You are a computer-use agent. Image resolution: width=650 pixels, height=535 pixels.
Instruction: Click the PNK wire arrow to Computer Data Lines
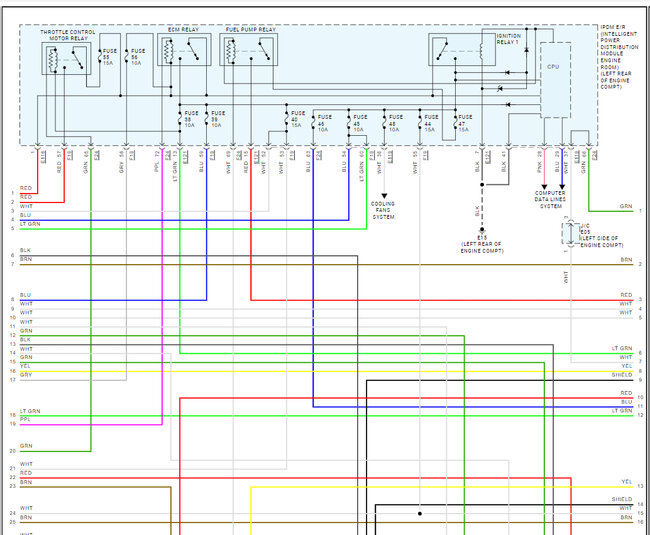pyautogui.click(x=544, y=187)
